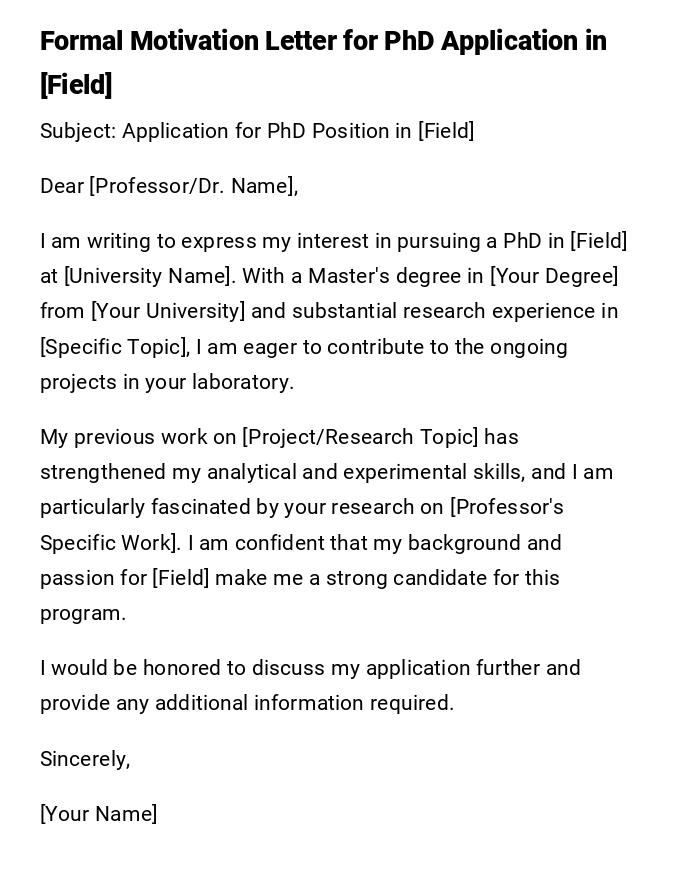
Task: Click the [Project/Research Topic] placeholder
Action: click(x=361, y=437)
